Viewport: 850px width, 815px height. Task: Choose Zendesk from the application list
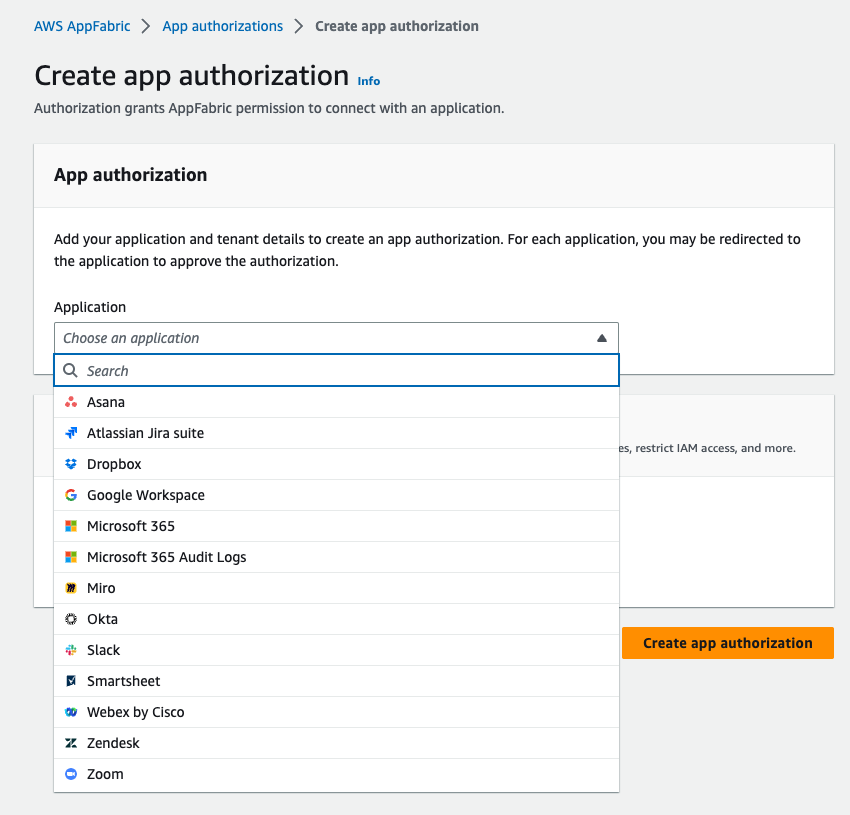113,743
